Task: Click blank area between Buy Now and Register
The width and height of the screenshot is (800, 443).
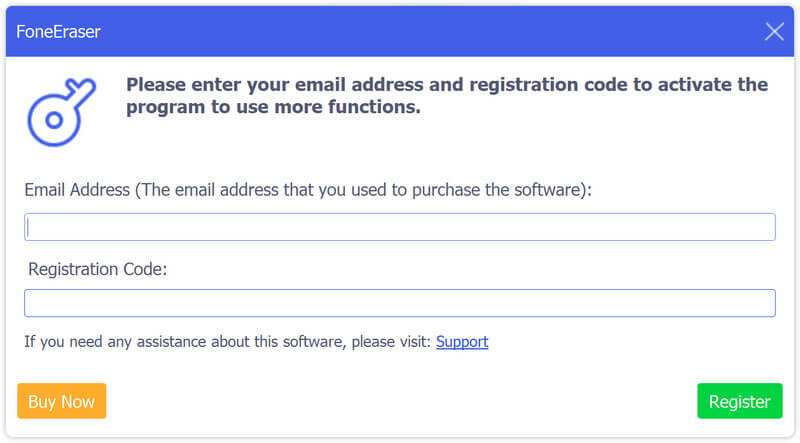Action: pos(400,402)
